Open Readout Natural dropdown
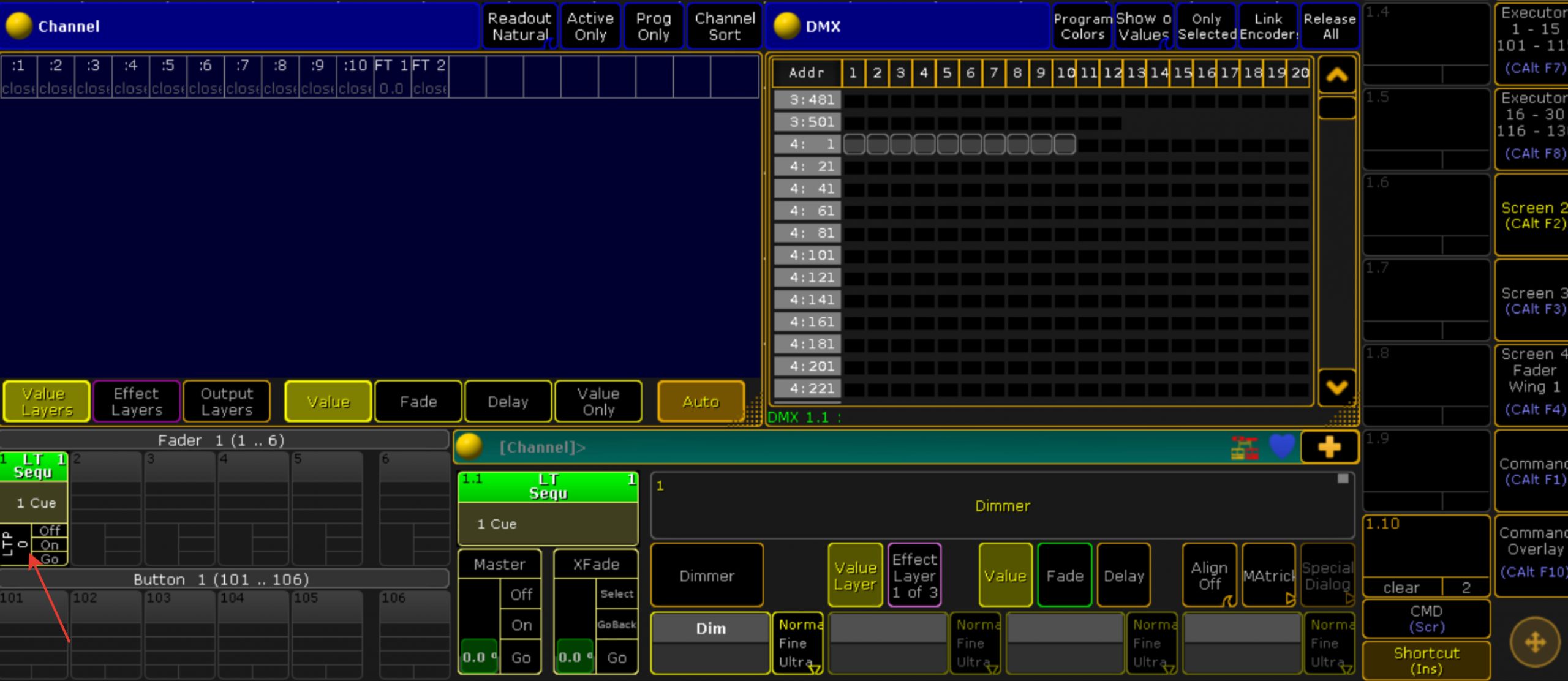Image resolution: width=1568 pixels, height=681 pixels. [x=519, y=26]
